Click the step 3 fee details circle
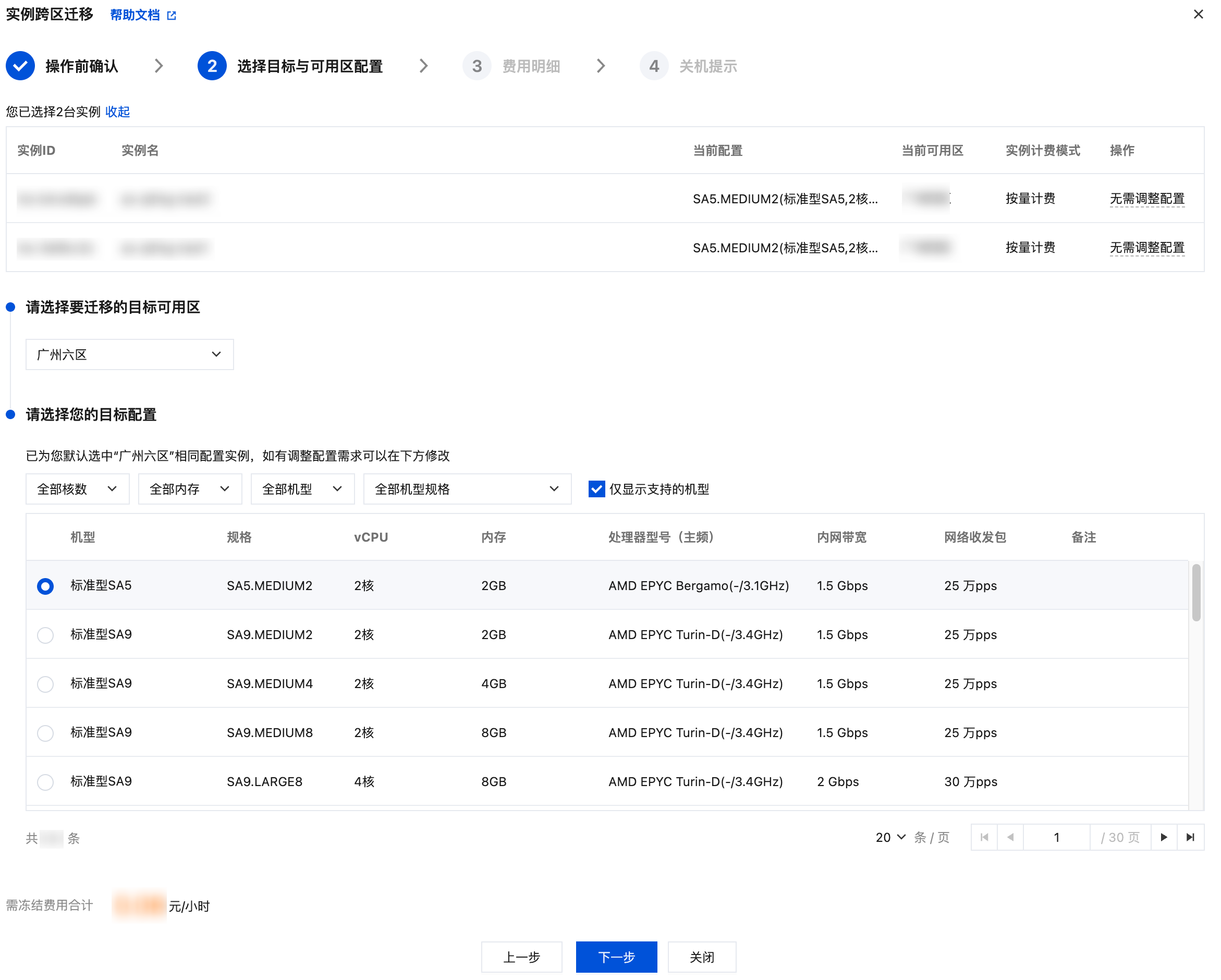Screen dimensions: 1221x980 (x=477, y=66)
